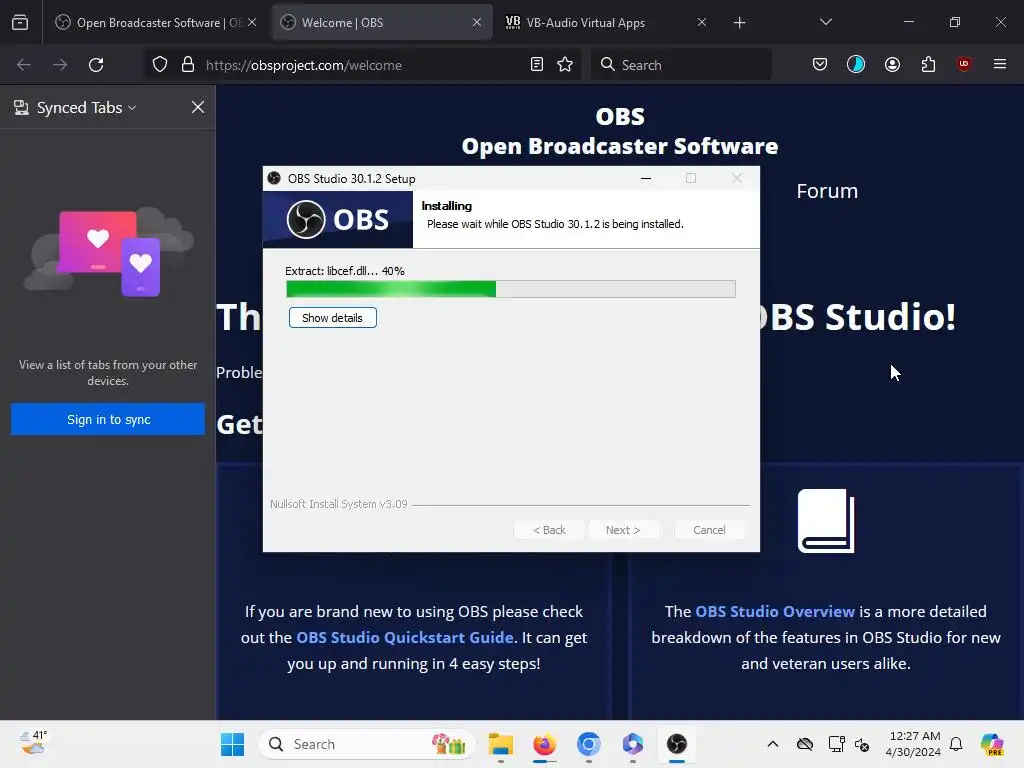Go back to the previous page
This screenshot has height=768, width=1024.
tap(24, 65)
